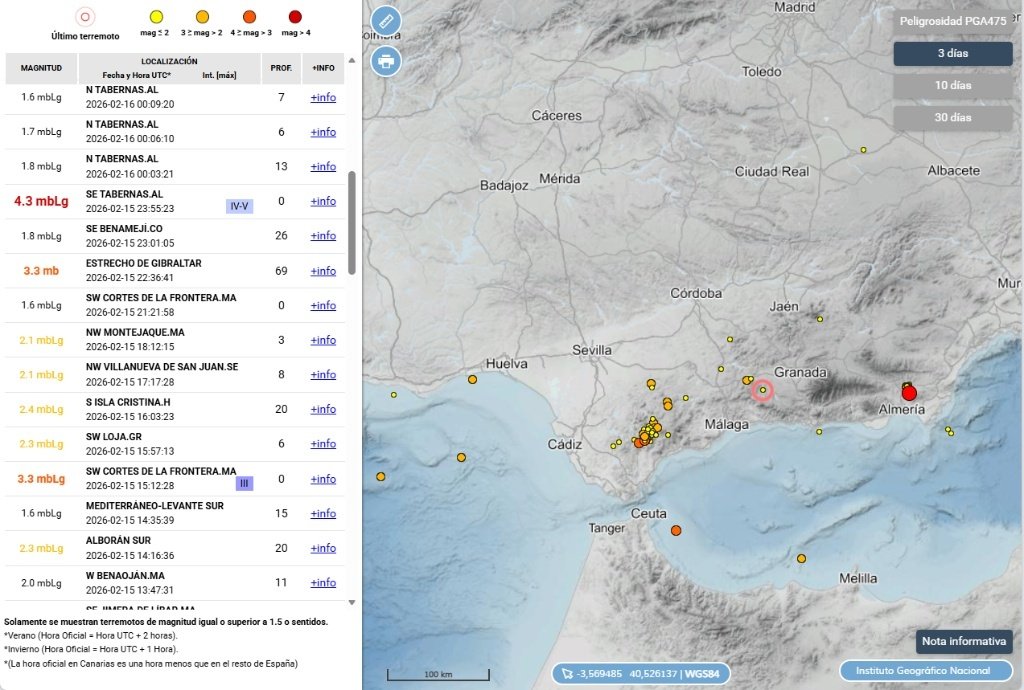This screenshot has height=690, width=1024.
Task: Keep the "3 días" range selected
Action: (x=951, y=54)
